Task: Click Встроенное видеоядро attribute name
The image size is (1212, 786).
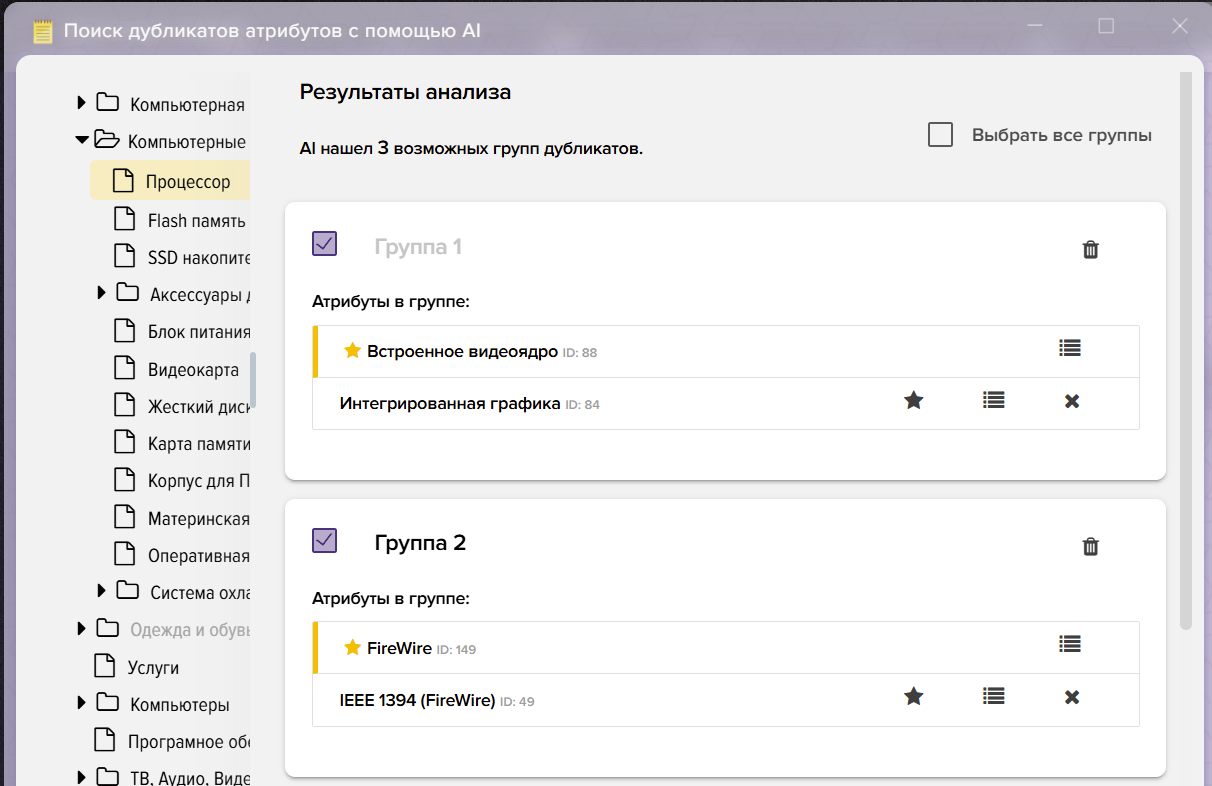Action: (x=462, y=351)
